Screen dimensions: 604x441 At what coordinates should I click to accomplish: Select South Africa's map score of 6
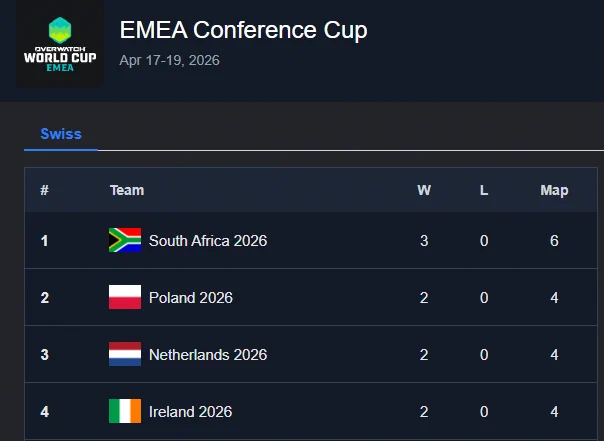tap(554, 241)
